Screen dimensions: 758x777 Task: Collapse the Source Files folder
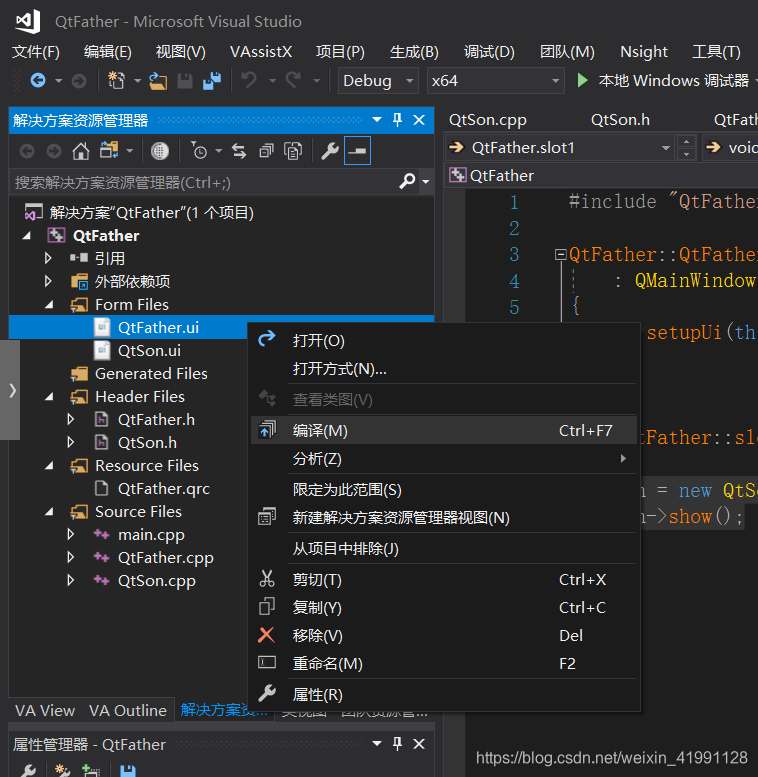tap(49, 512)
